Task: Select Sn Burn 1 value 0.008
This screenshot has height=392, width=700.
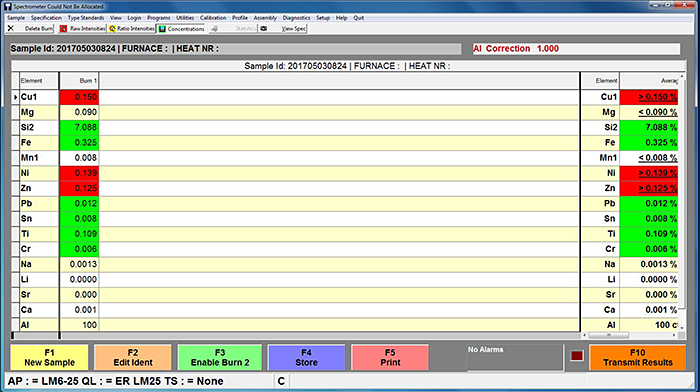Action: tap(79, 218)
